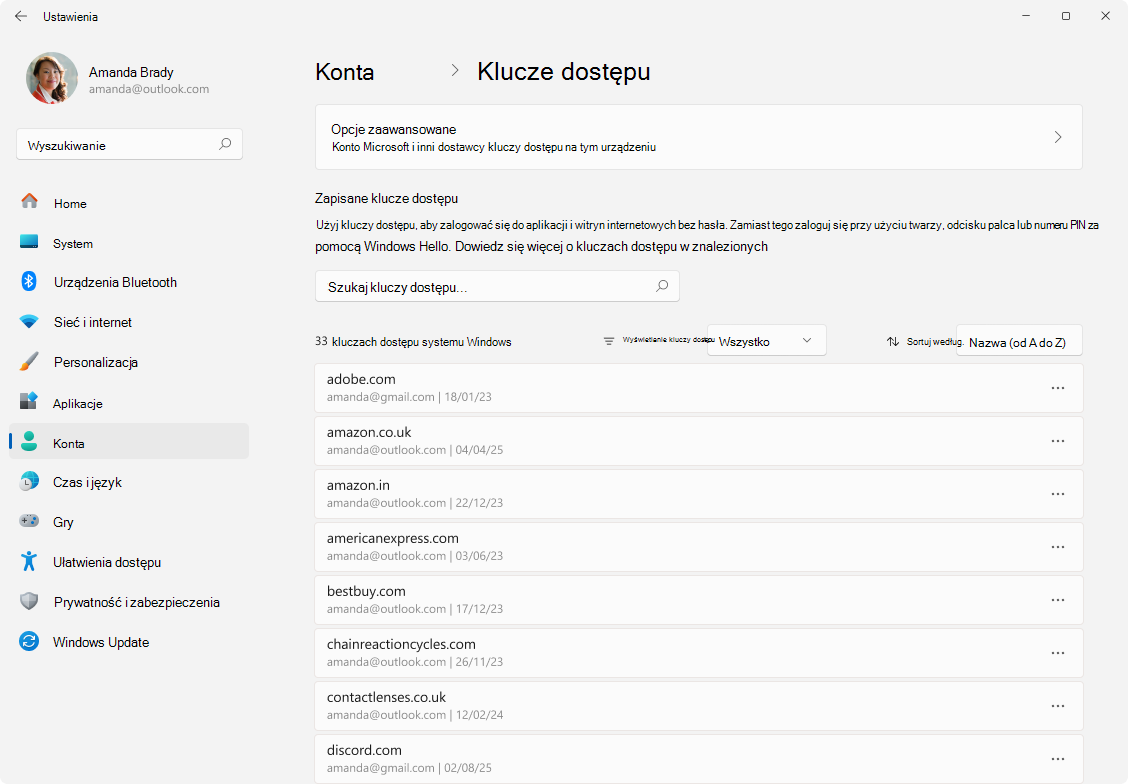Open Urządzenia Bluetooth settings
Screen dimensions: 1128x784
(129, 282)
